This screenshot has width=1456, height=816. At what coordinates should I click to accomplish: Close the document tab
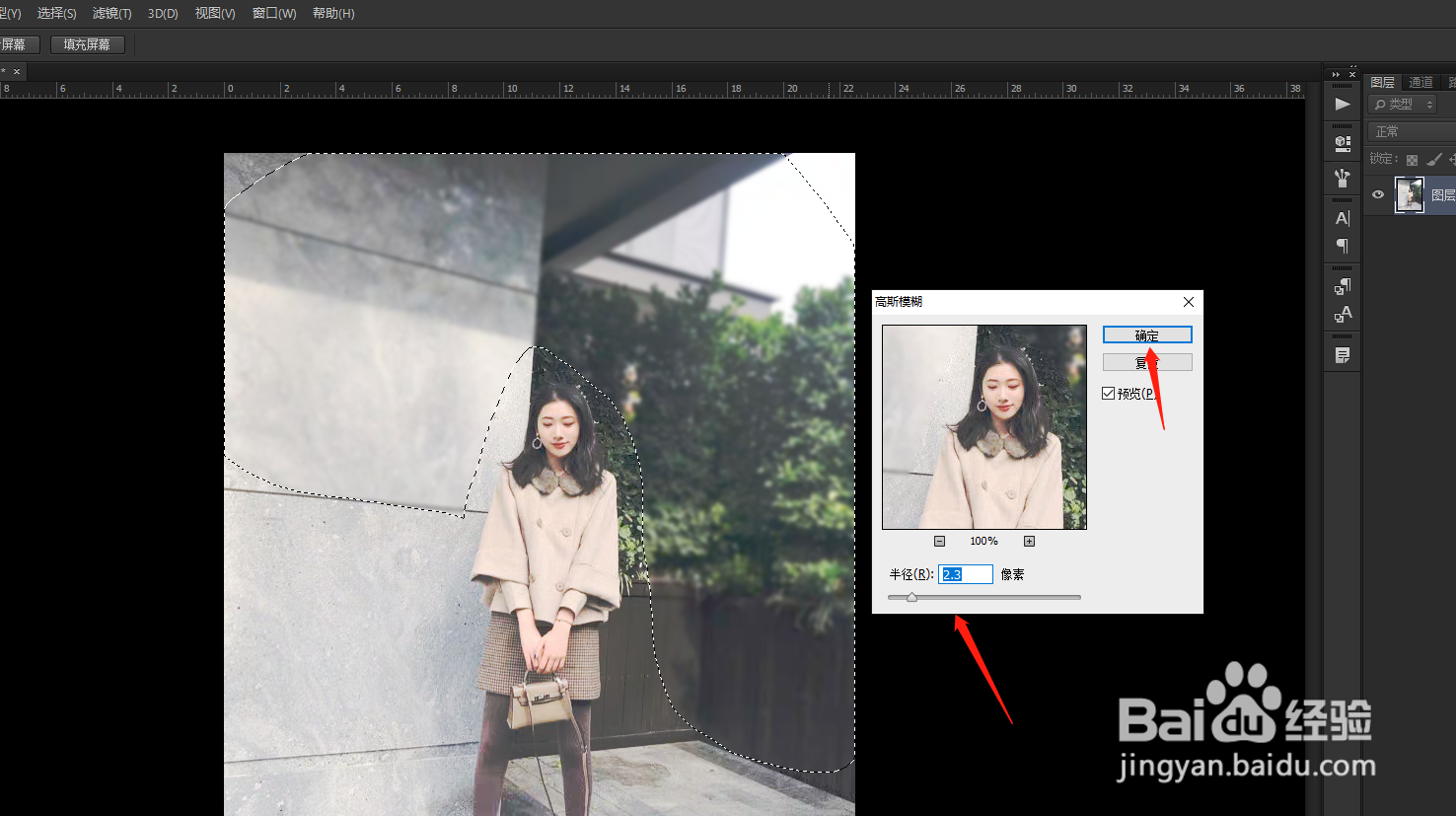pyautogui.click(x=17, y=72)
